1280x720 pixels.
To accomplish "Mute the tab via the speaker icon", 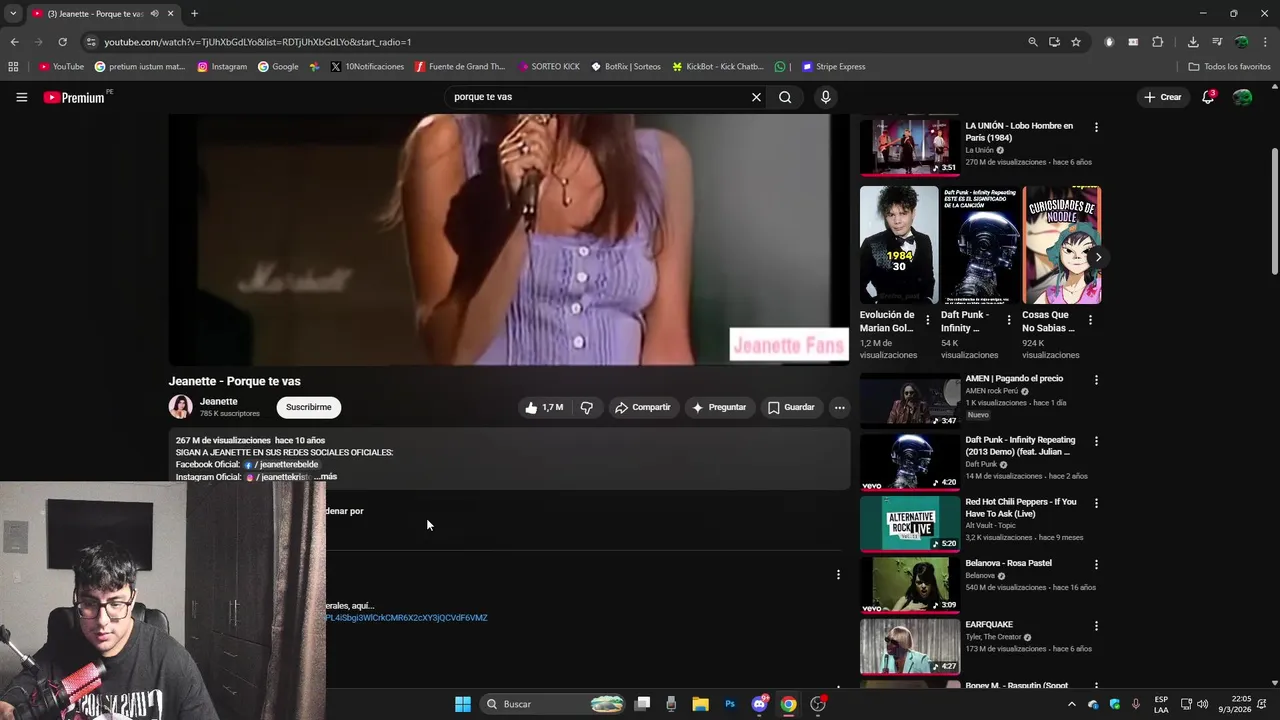I will [154, 14].
